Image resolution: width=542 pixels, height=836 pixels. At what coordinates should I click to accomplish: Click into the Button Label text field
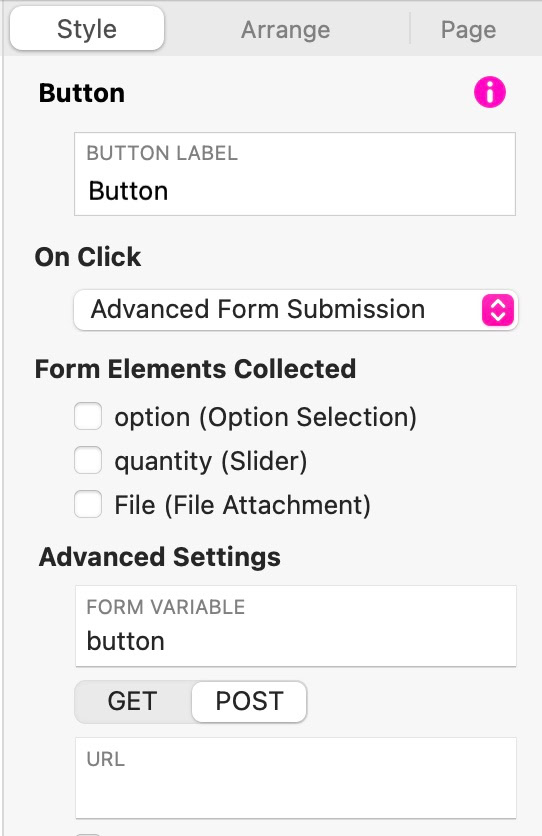tap(295, 174)
